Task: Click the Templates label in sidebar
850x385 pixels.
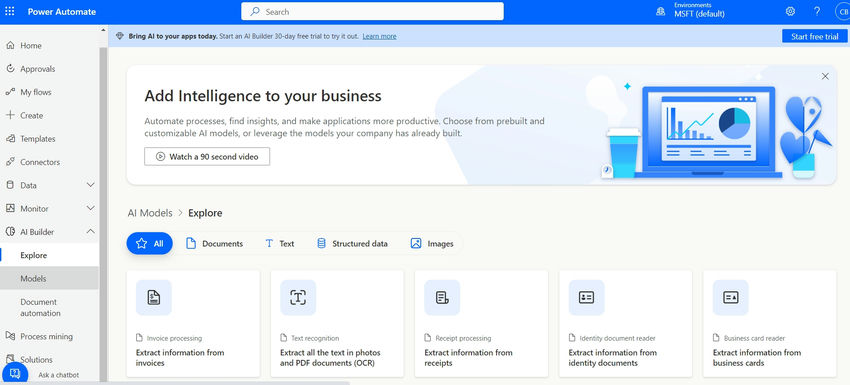Action: tap(37, 138)
